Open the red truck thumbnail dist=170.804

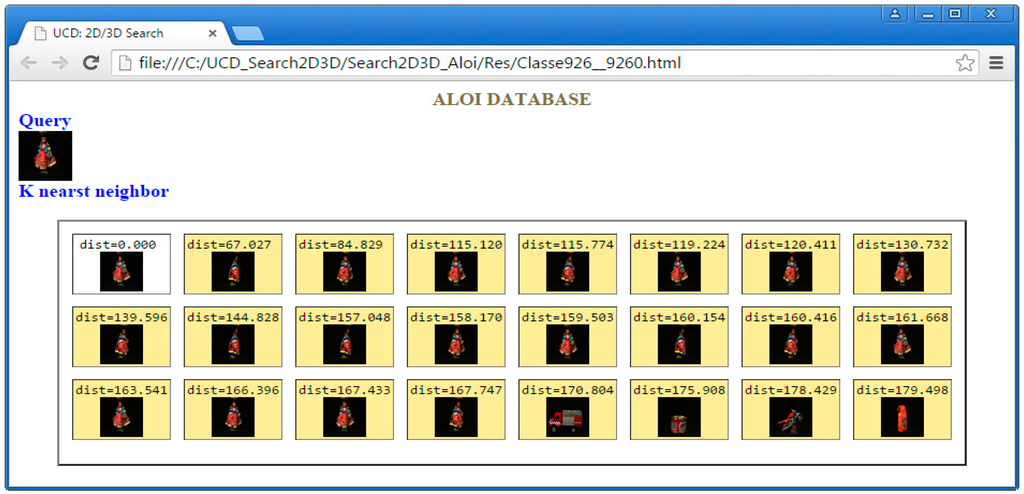click(568, 417)
